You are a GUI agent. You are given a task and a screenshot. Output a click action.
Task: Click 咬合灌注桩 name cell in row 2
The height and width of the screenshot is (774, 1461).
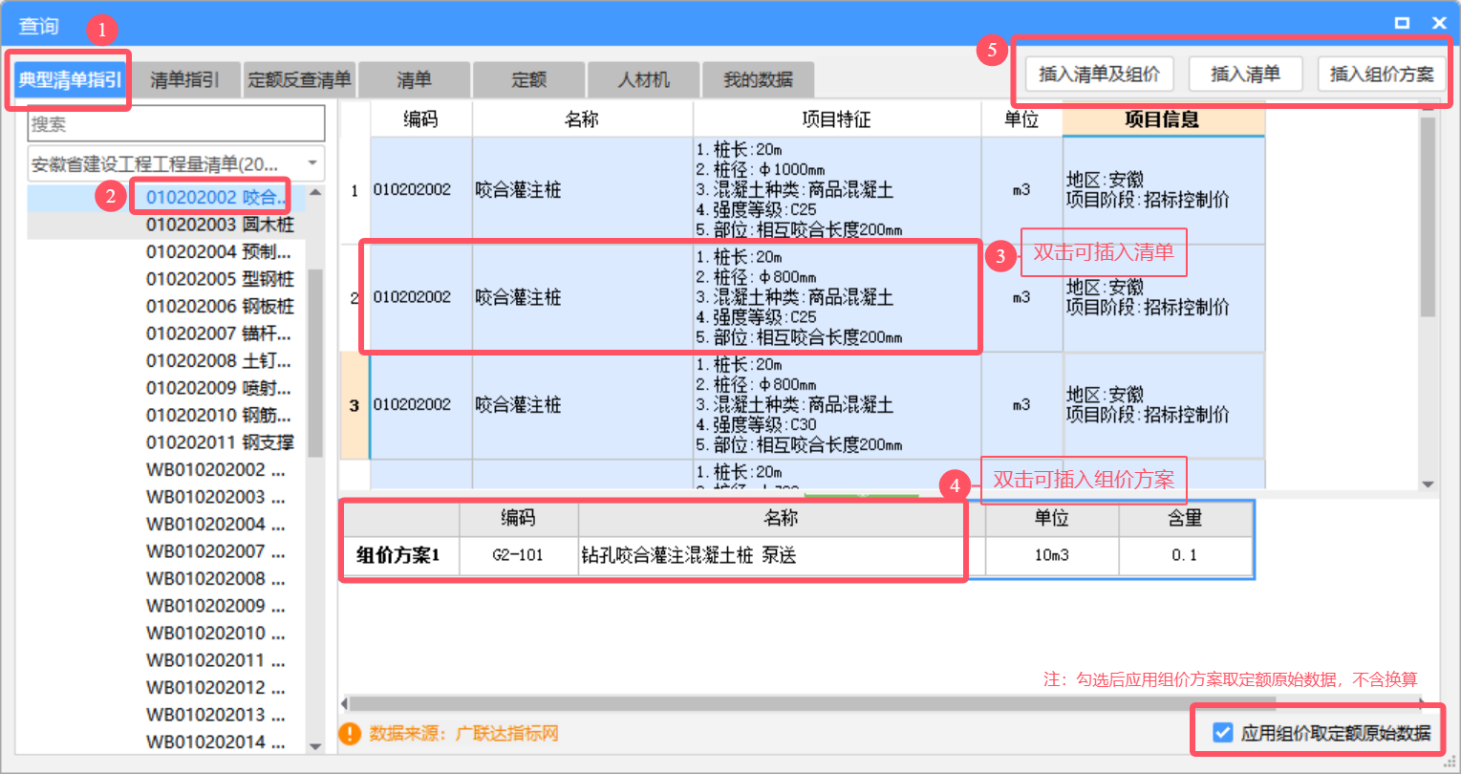click(582, 298)
